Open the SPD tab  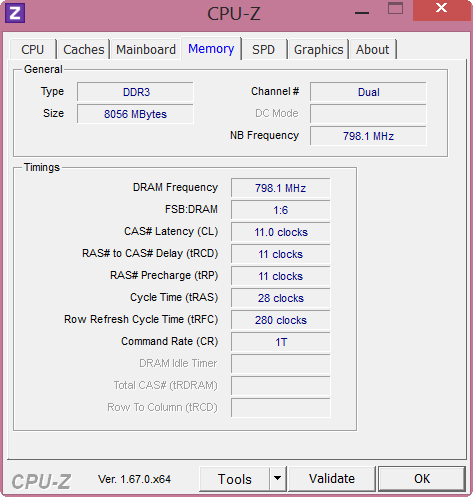pyautogui.click(x=263, y=50)
